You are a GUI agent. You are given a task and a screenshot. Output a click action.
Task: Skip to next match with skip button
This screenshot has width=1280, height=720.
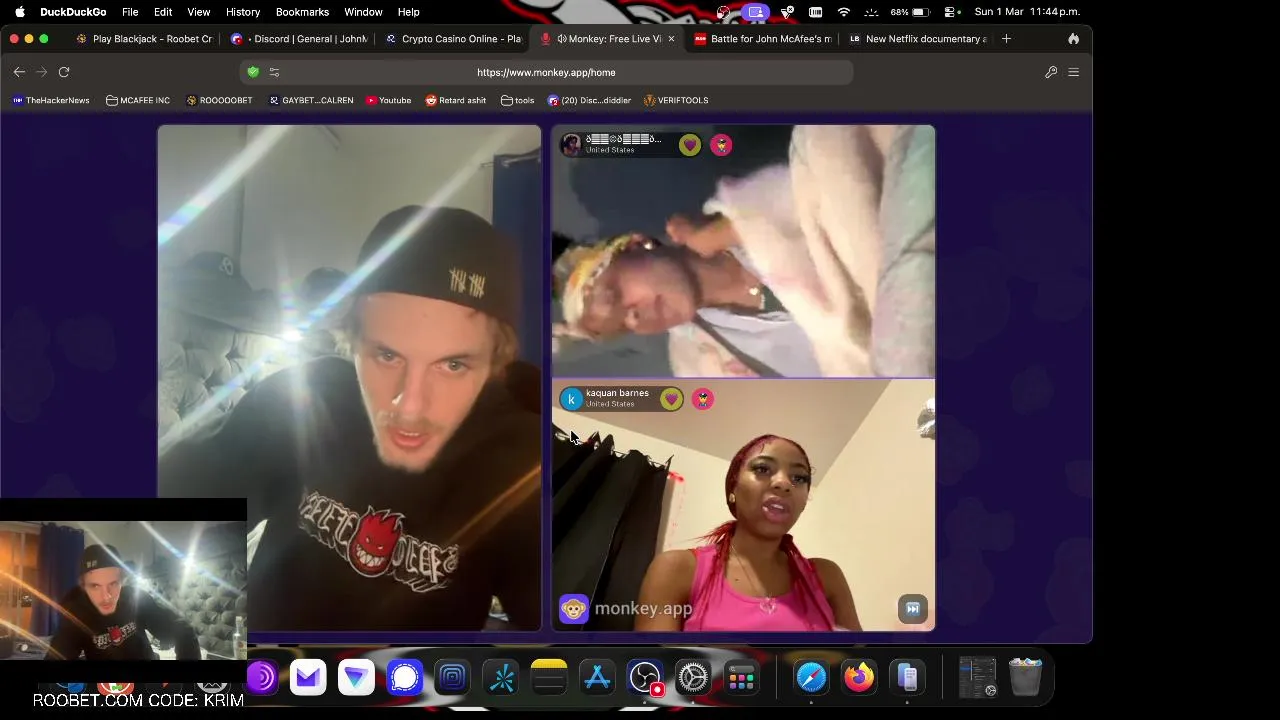pos(912,608)
